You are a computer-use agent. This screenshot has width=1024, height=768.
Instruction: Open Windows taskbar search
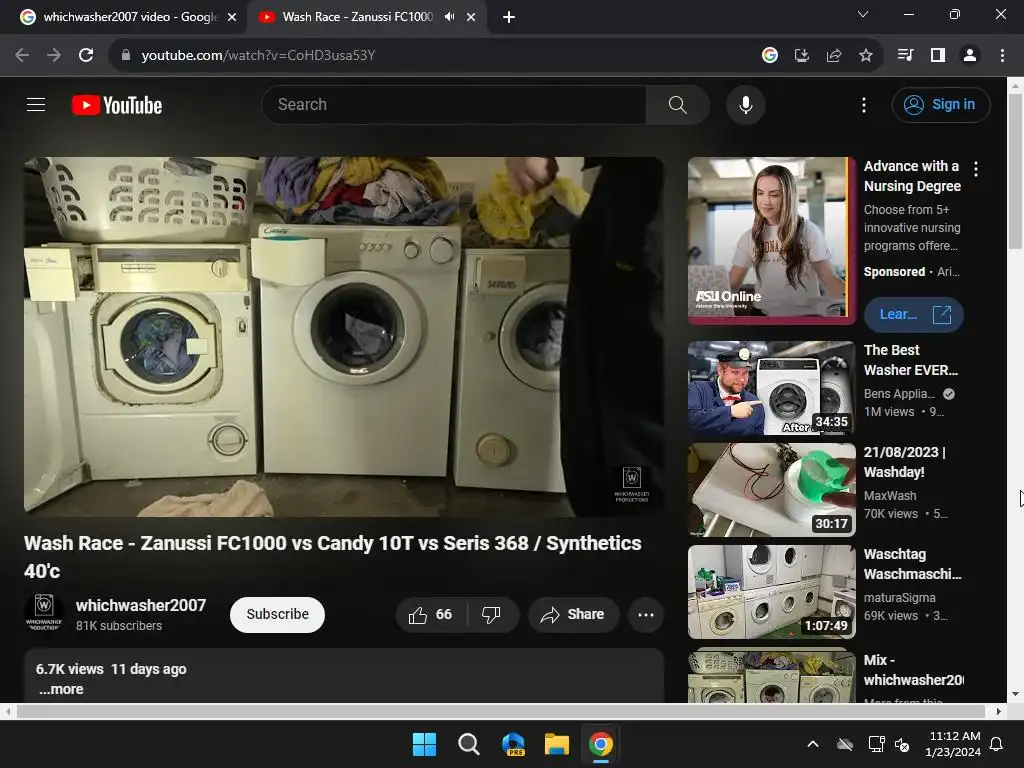(x=468, y=744)
